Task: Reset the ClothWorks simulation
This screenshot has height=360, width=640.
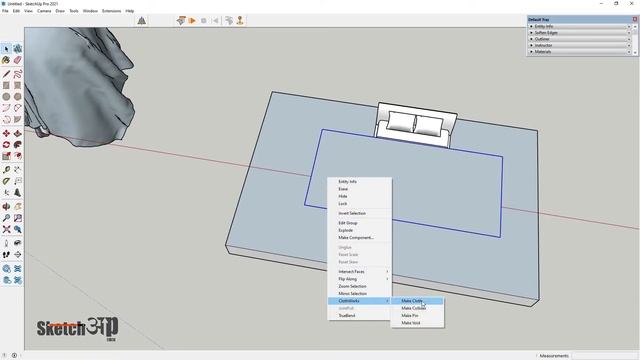Action: 215,20
